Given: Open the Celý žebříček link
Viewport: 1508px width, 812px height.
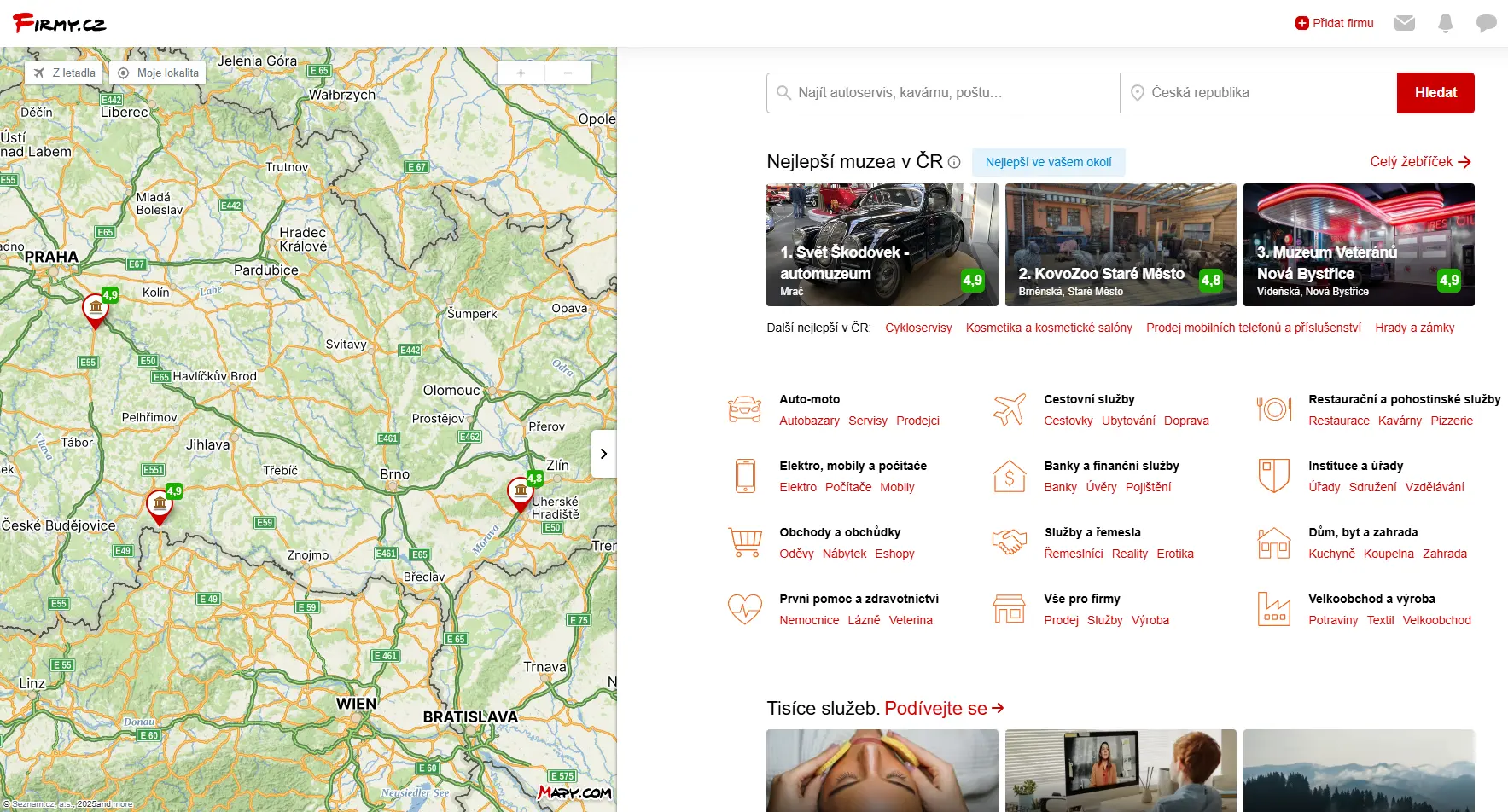Looking at the screenshot, I should point(1420,162).
